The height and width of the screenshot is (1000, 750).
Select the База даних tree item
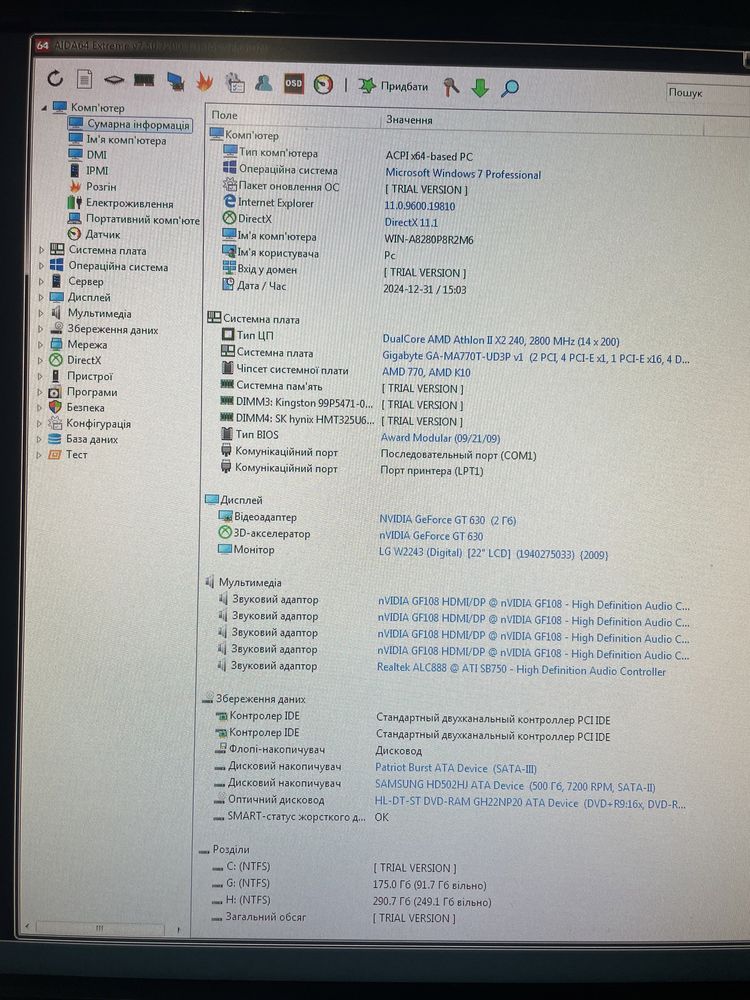tap(84, 439)
